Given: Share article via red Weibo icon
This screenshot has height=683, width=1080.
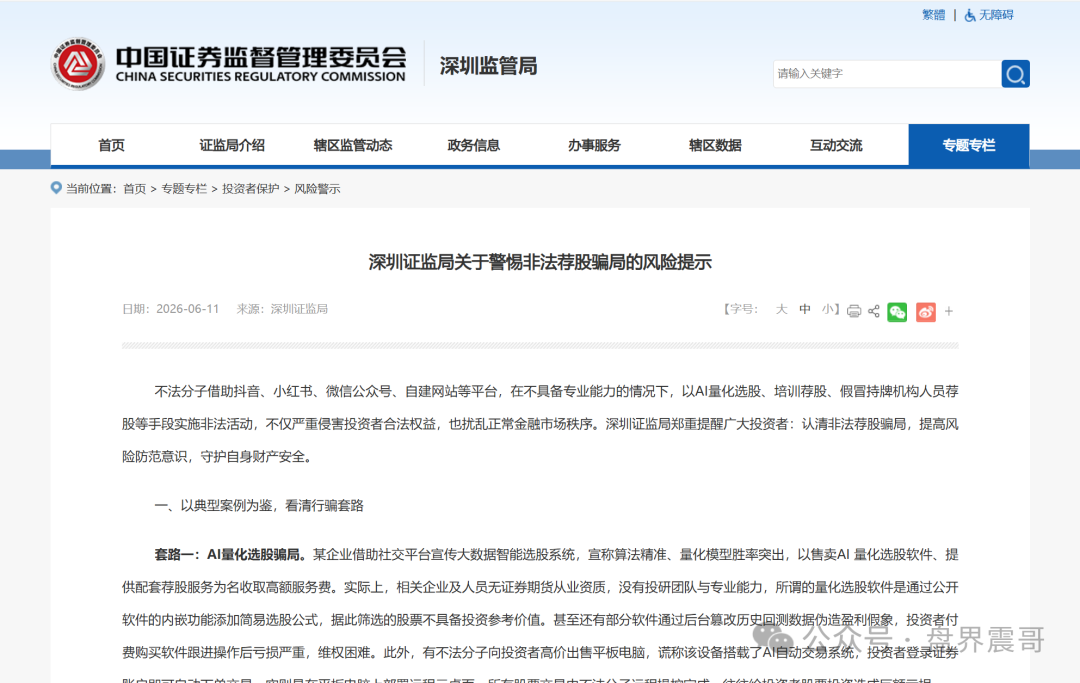Looking at the screenshot, I should (x=926, y=312).
